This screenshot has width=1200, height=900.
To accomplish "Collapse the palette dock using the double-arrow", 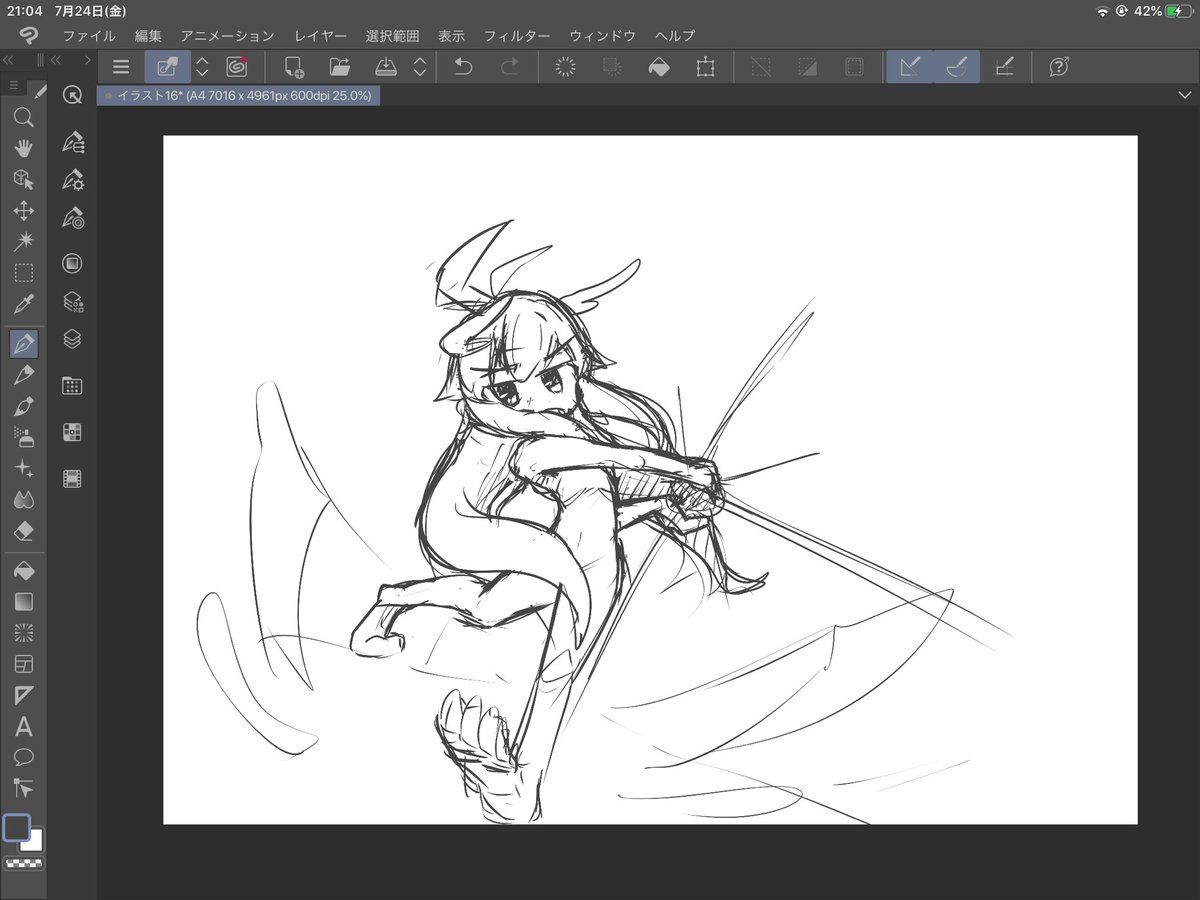I will pos(58,60).
